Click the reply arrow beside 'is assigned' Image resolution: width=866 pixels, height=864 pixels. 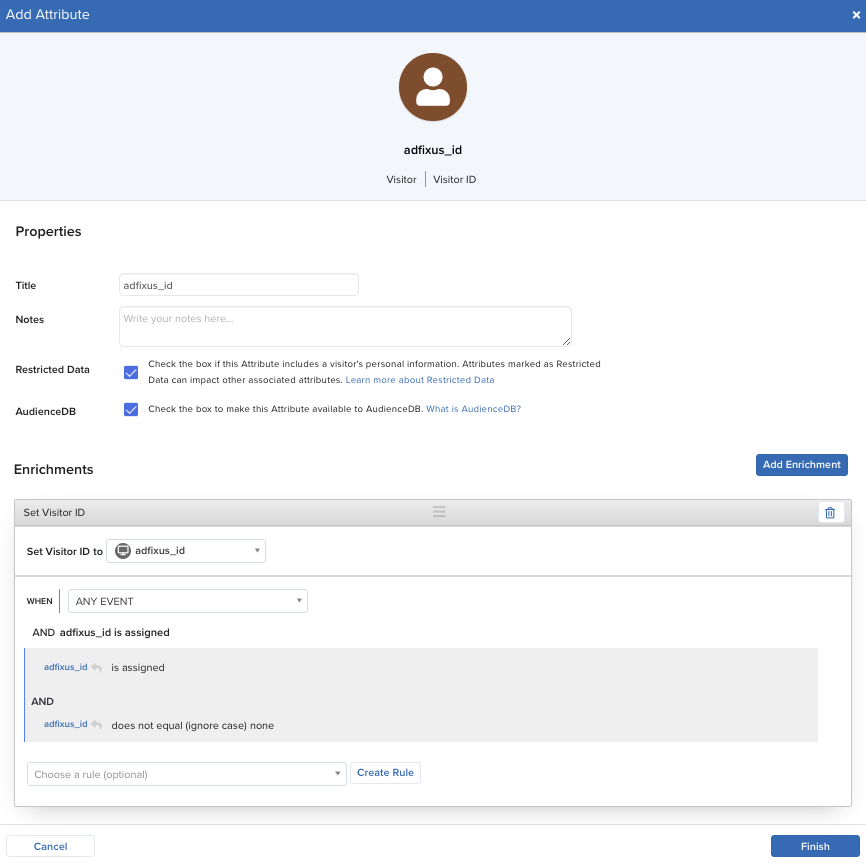click(97, 667)
